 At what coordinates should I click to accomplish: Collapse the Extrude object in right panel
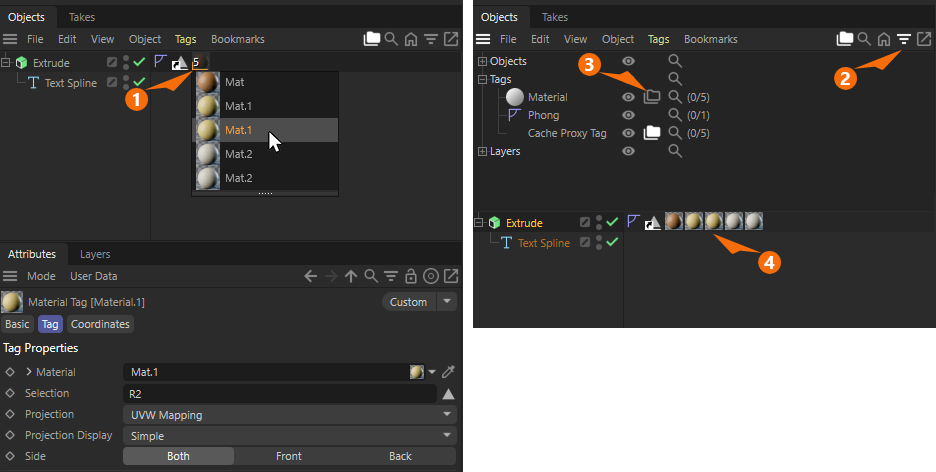pyautogui.click(x=479, y=223)
